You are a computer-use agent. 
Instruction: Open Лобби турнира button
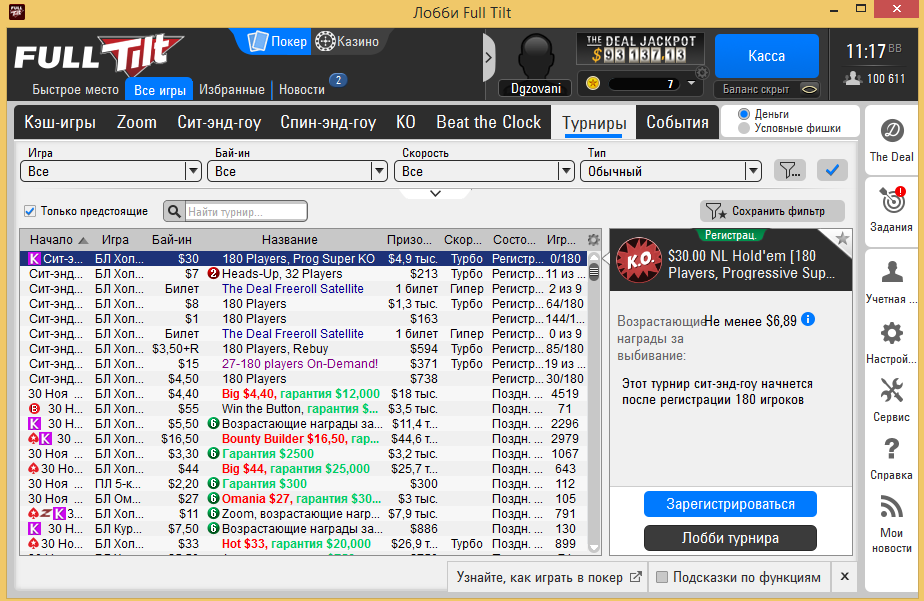point(730,538)
